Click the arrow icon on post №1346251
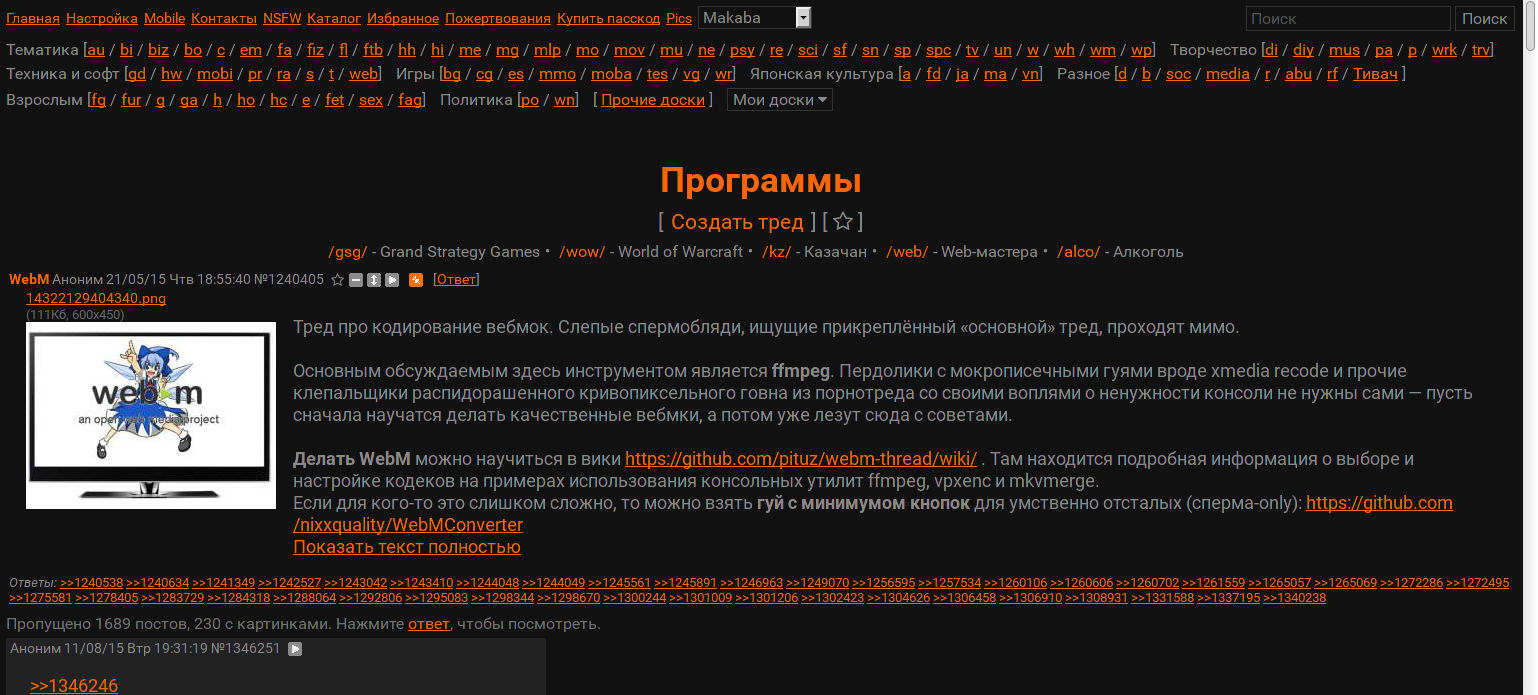The height and width of the screenshot is (695, 1538). tap(295, 649)
